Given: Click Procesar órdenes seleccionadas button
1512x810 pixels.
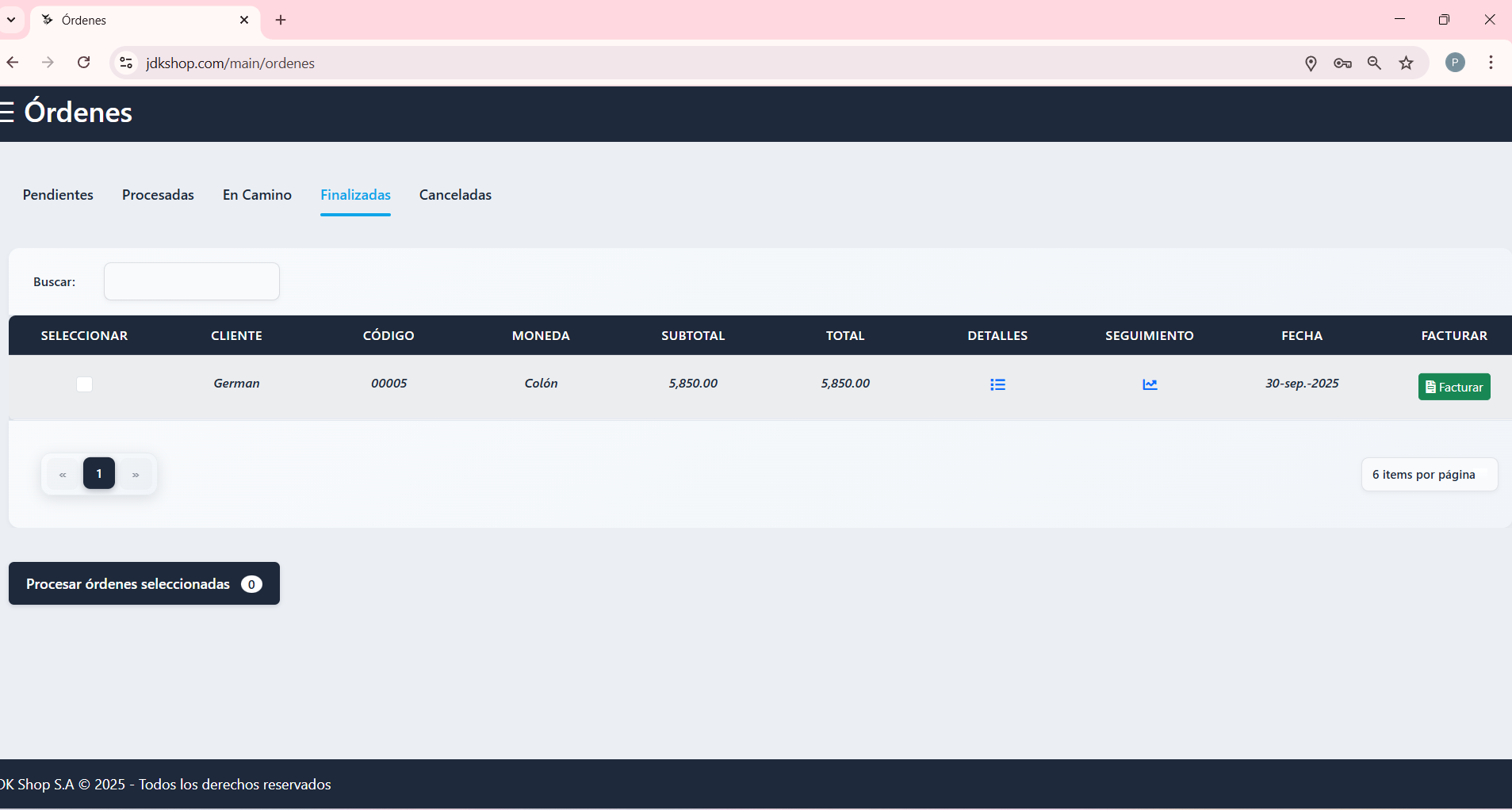Looking at the screenshot, I should point(144,583).
